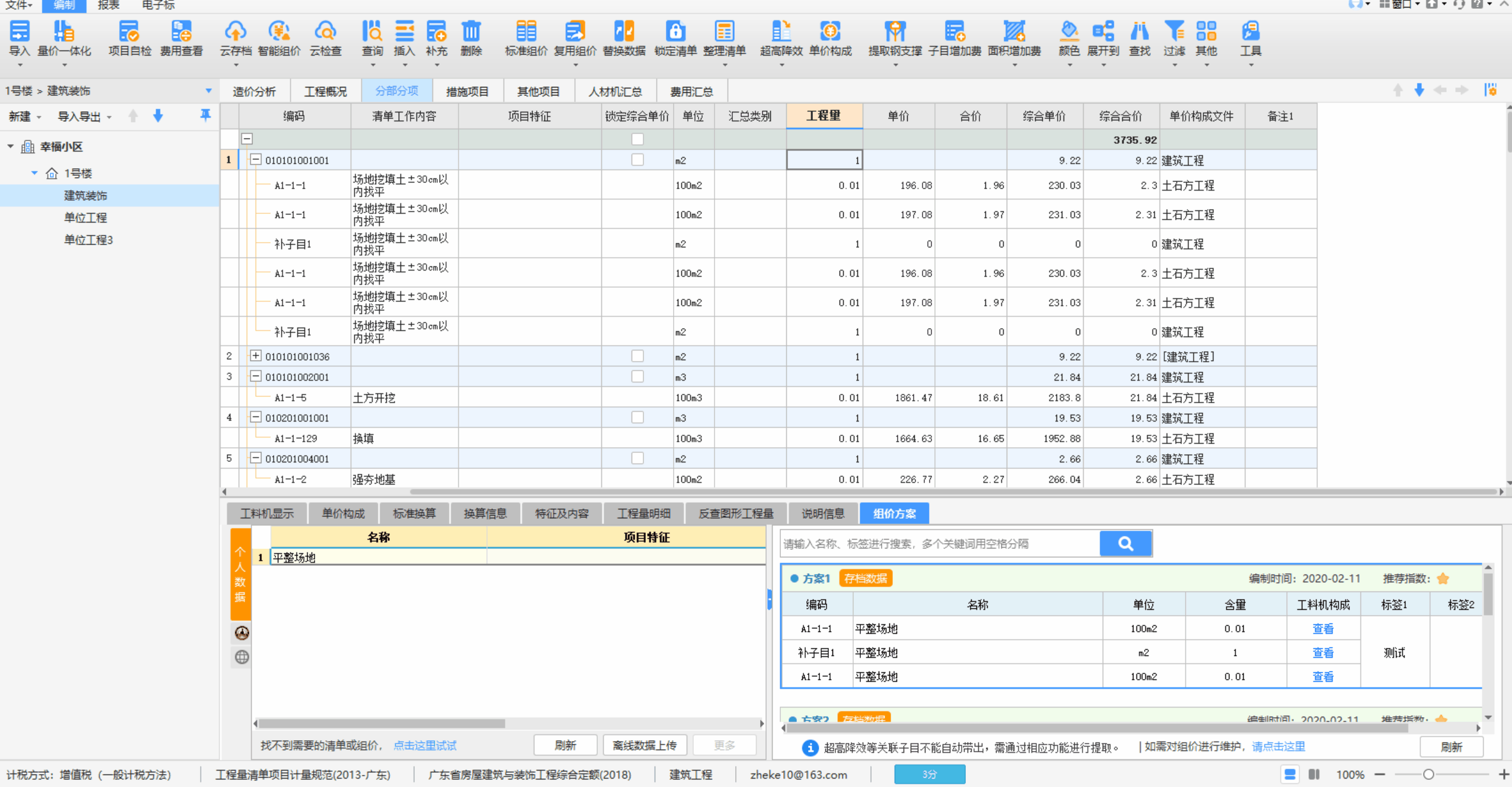Open the 单价构成 bottom panel tab
This screenshot has width=1512, height=787.
click(x=343, y=513)
